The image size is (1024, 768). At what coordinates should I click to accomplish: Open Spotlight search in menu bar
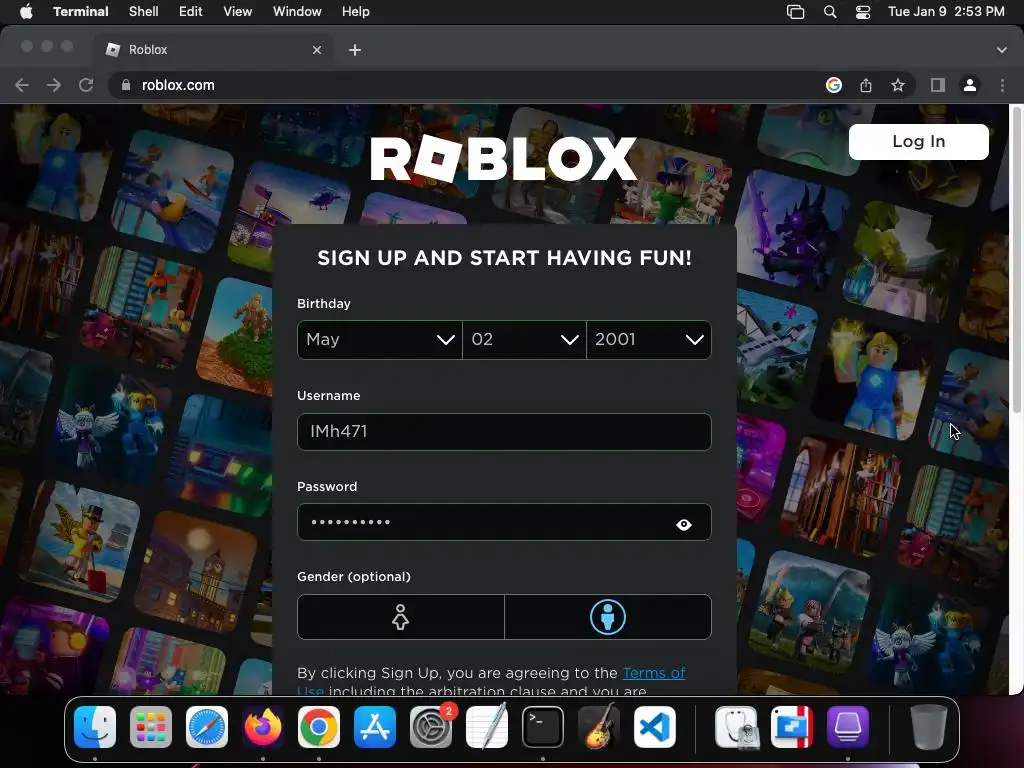[830, 12]
